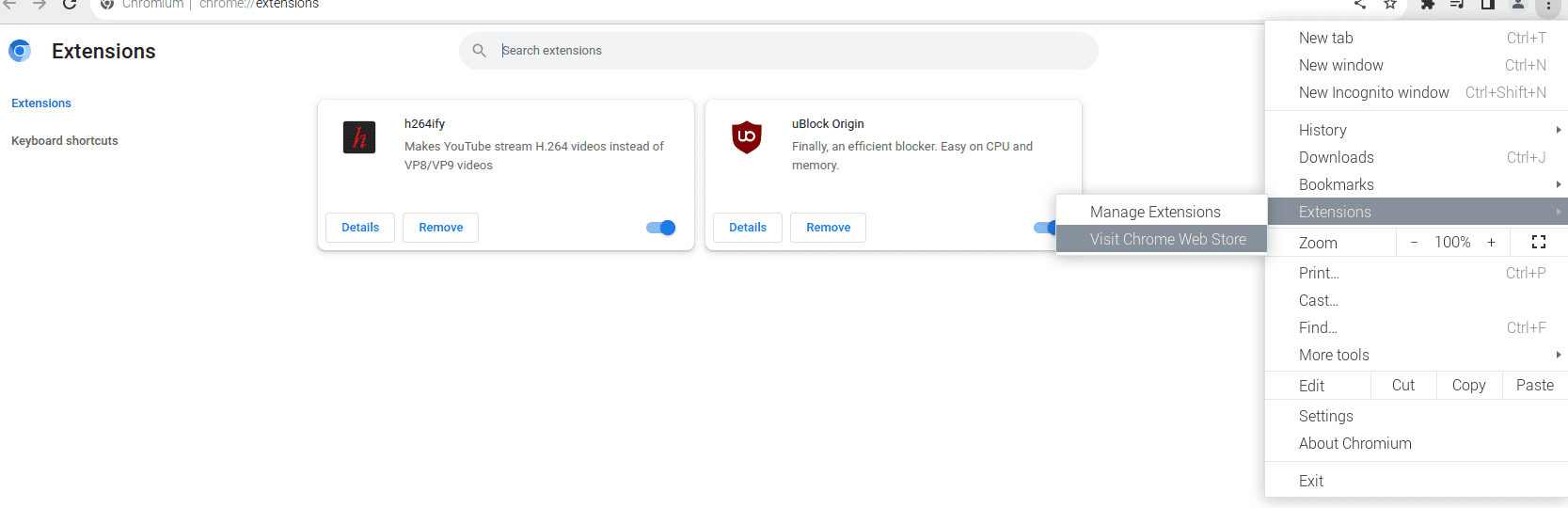
Task: Toggle the uBlock Origin extension switch
Action: coord(1044,228)
